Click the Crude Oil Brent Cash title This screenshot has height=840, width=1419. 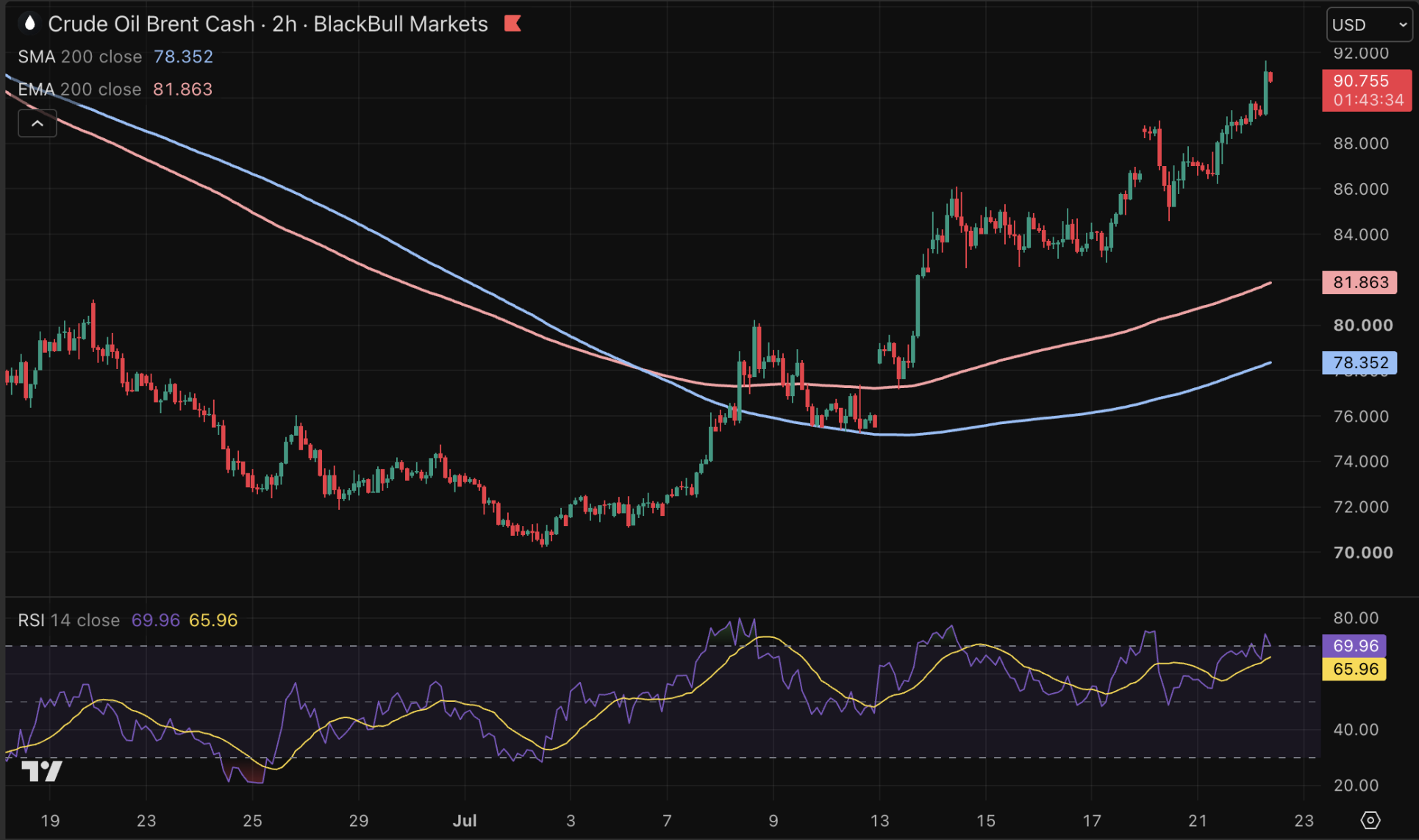click(151, 24)
